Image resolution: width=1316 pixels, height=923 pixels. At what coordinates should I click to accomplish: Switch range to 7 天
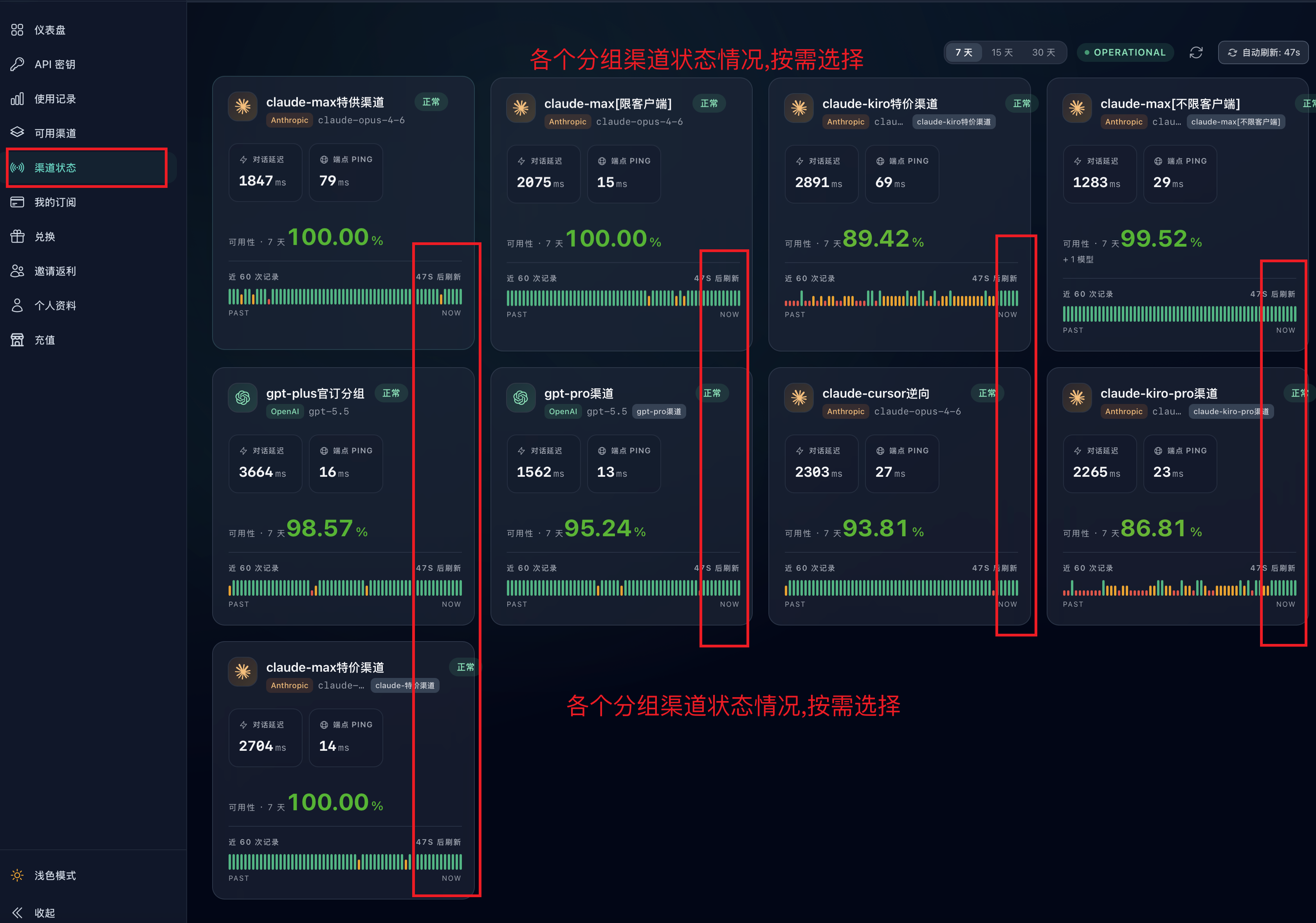963,52
